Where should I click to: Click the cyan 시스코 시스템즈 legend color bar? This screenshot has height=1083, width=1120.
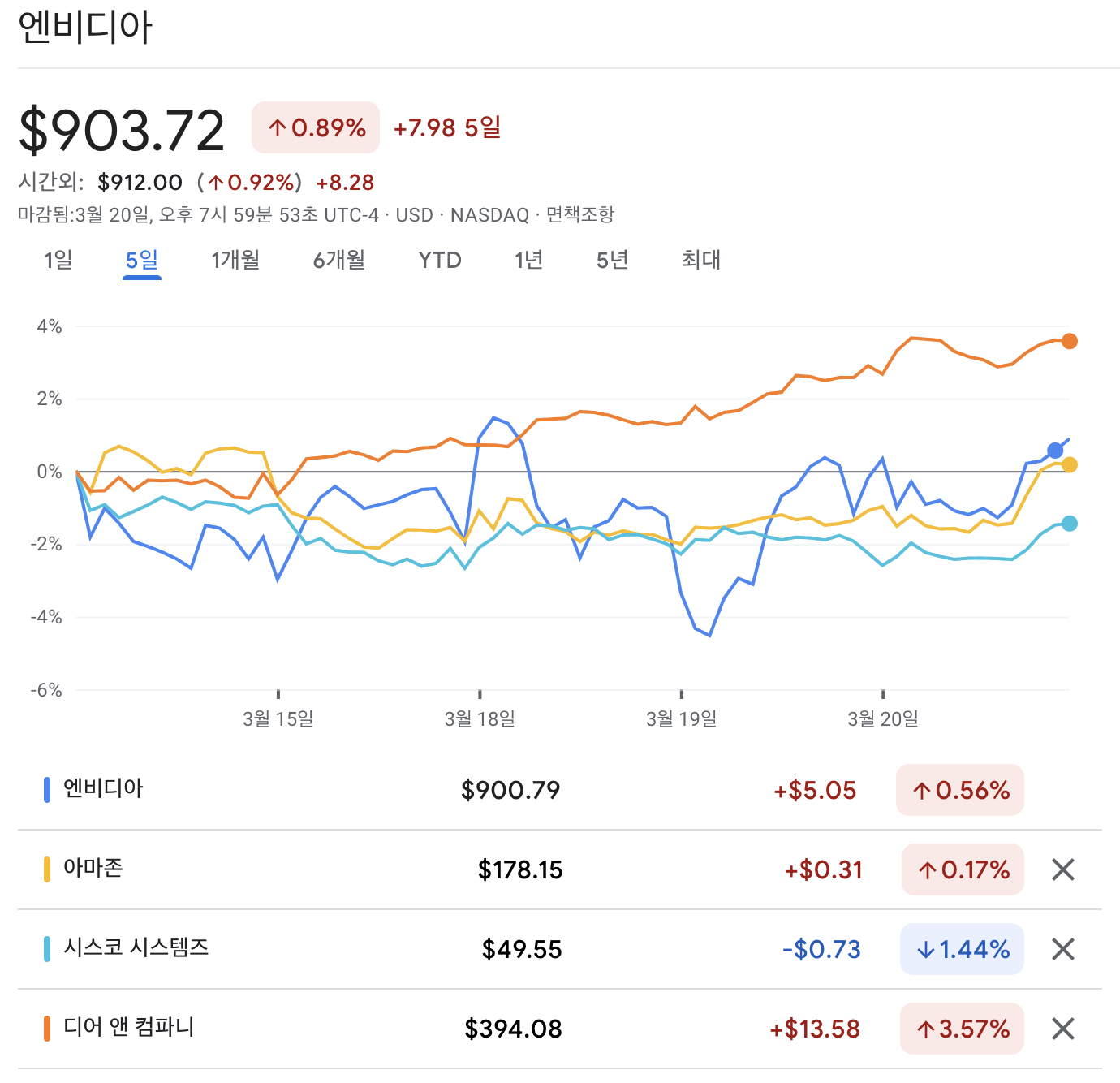(x=47, y=949)
